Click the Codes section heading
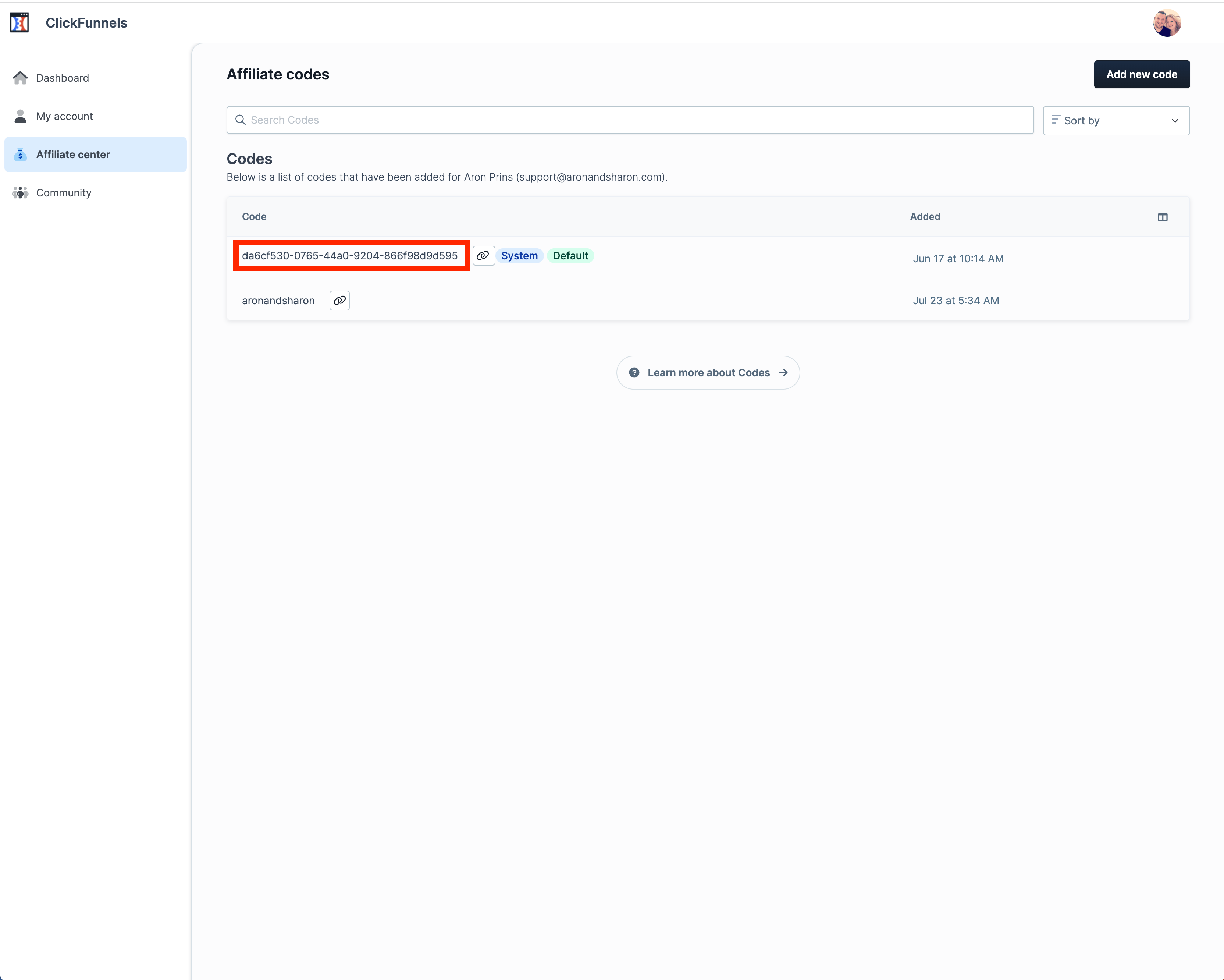This screenshot has height=980, width=1224. pyautogui.click(x=249, y=159)
